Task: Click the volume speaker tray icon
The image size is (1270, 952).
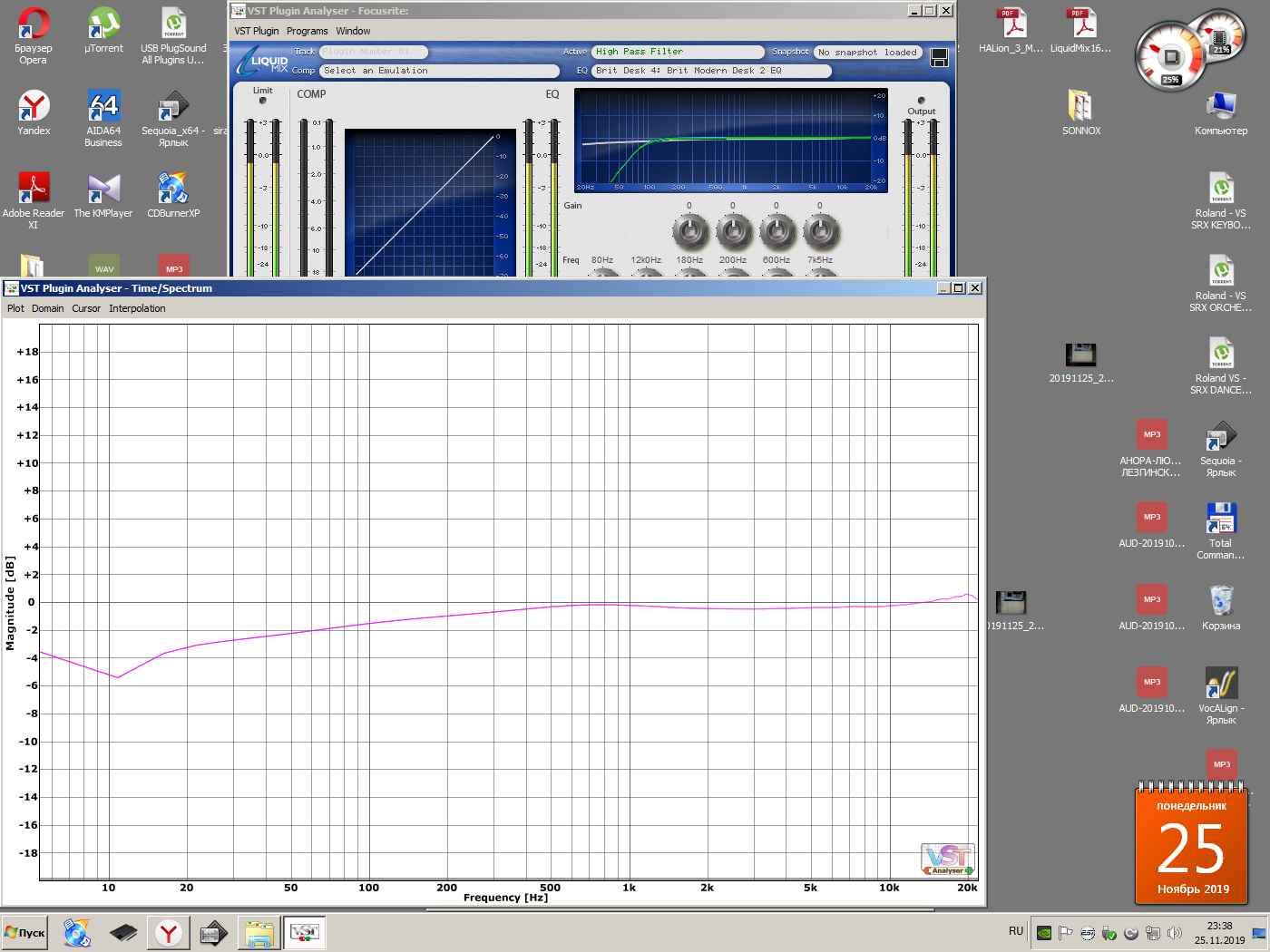Action: (x=1175, y=932)
